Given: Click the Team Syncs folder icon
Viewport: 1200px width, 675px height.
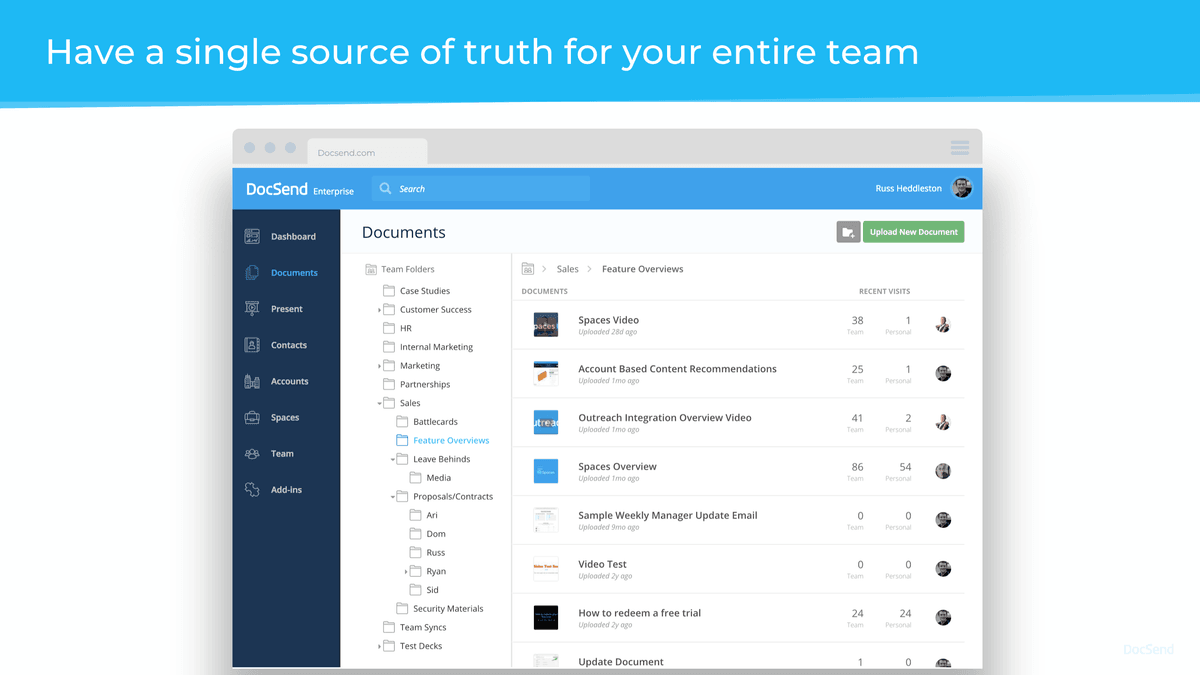Looking at the screenshot, I should tap(390, 627).
